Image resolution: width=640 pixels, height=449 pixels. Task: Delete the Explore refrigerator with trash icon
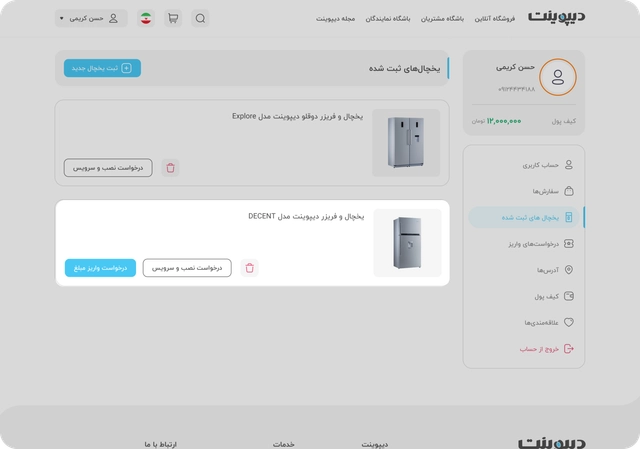click(170, 168)
